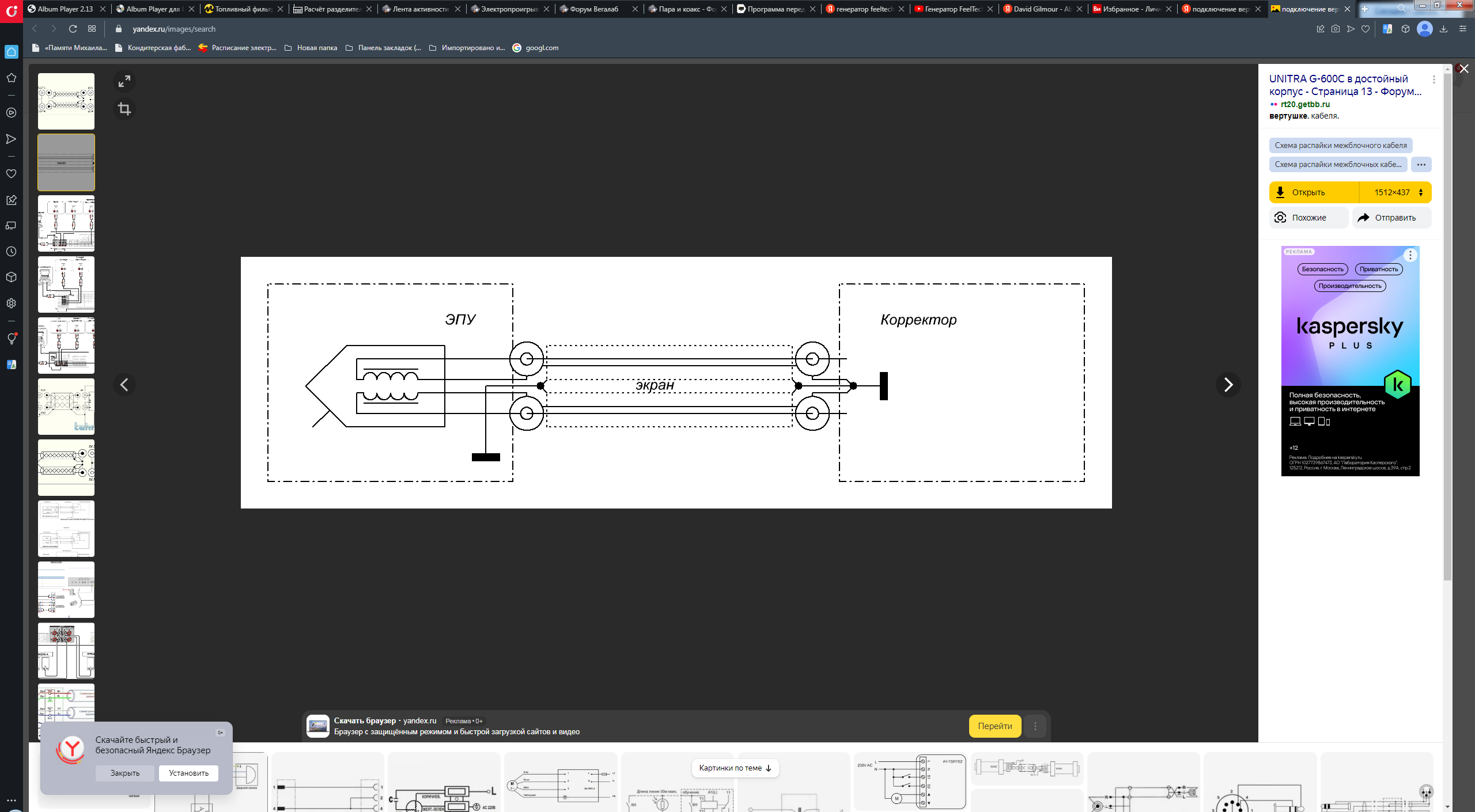Reload the page in browser toolbar
The image size is (1475, 812).
click(x=73, y=29)
